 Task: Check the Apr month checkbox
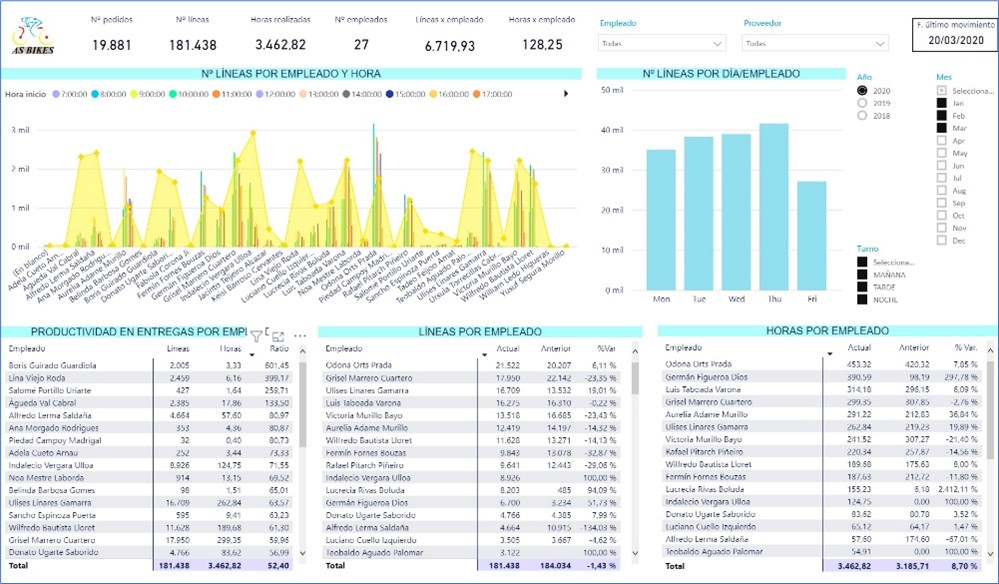pos(942,141)
